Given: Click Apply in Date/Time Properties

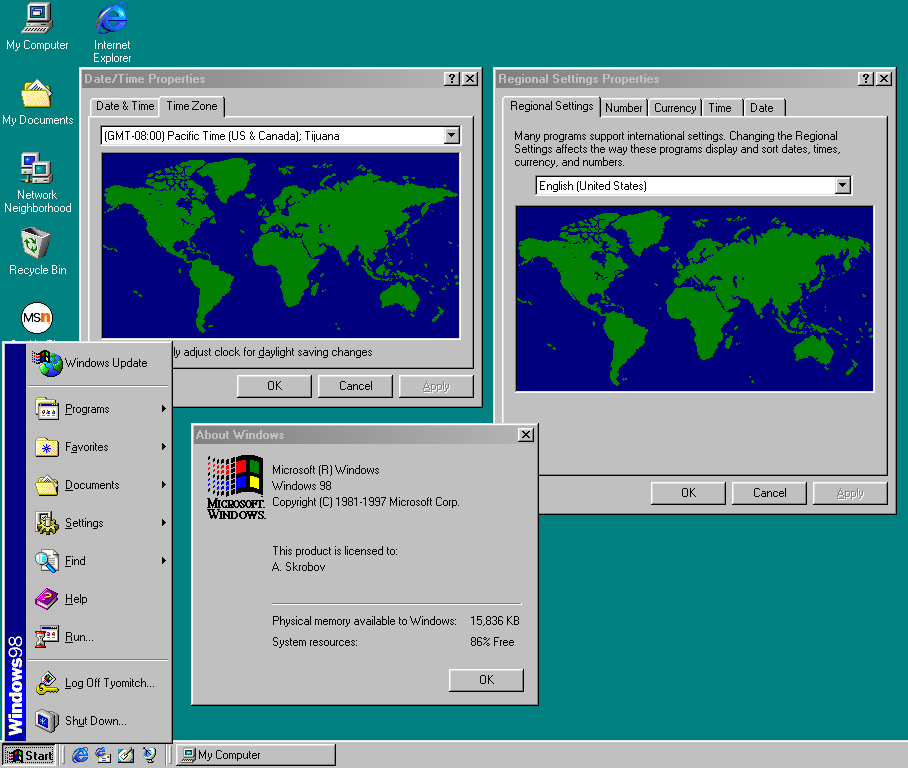Looking at the screenshot, I should click(x=436, y=386).
